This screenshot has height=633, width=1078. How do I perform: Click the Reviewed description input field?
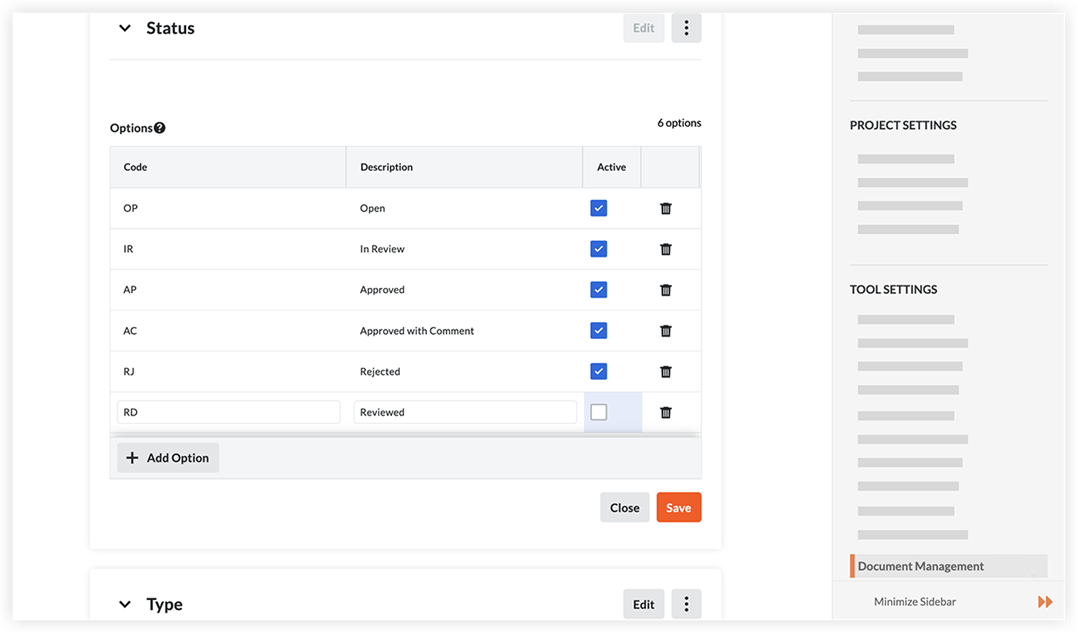click(465, 412)
